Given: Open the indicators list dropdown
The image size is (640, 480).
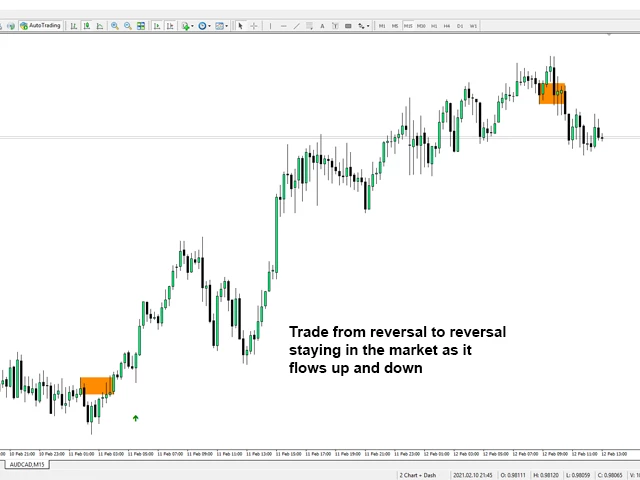Looking at the screenshot, I should pos(187,25).
